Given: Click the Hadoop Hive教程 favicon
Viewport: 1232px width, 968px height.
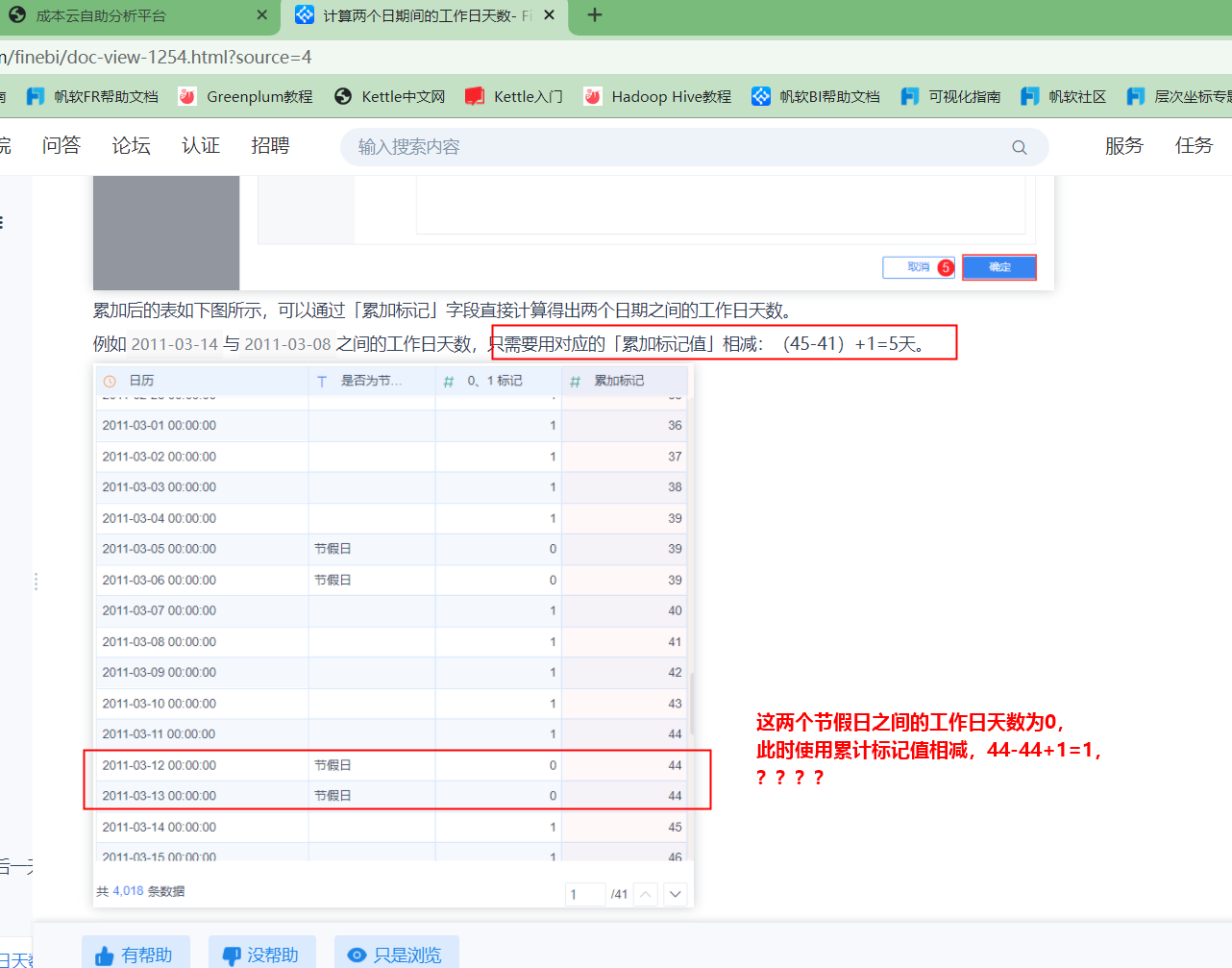Looking at the screenshot, I should pos(593,96).
